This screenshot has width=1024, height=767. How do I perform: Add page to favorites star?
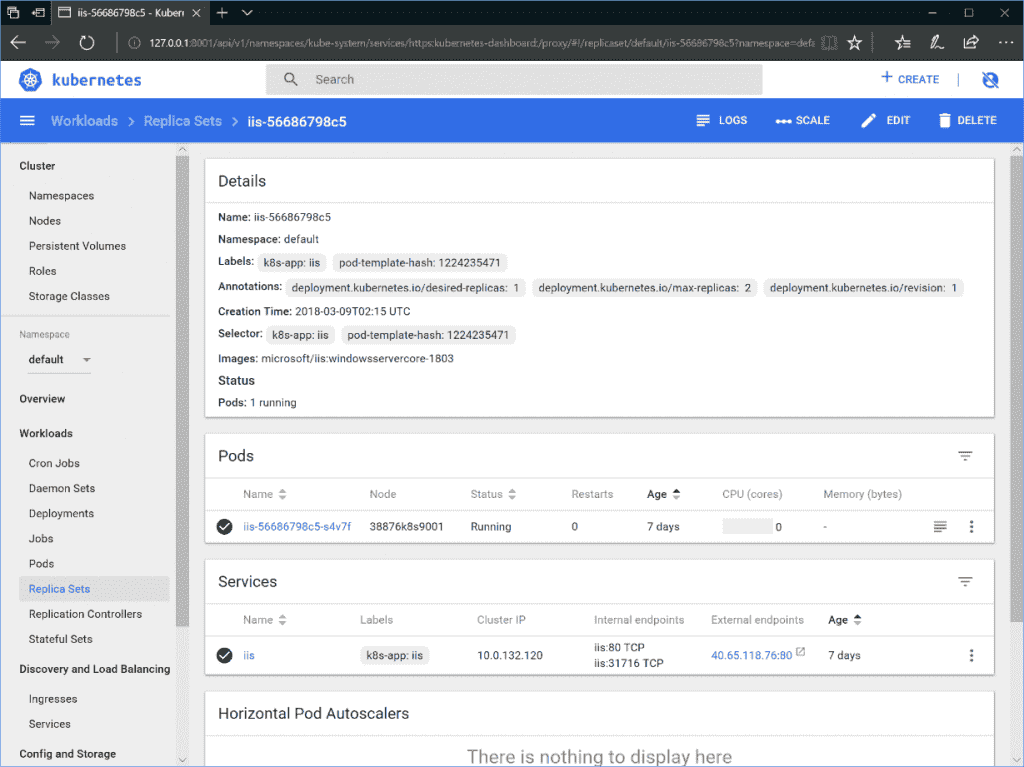pyautogui.click(x=854, y=43)
